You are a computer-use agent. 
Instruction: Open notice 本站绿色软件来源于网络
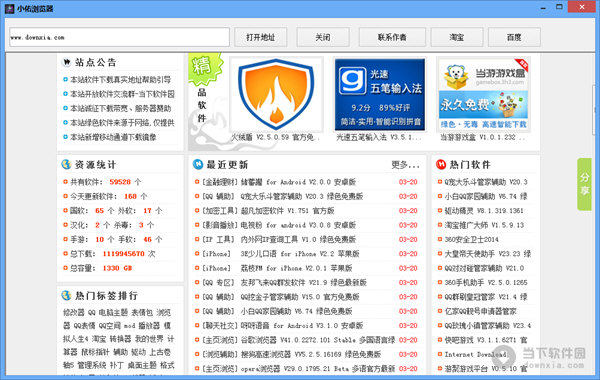click(122, 122)
